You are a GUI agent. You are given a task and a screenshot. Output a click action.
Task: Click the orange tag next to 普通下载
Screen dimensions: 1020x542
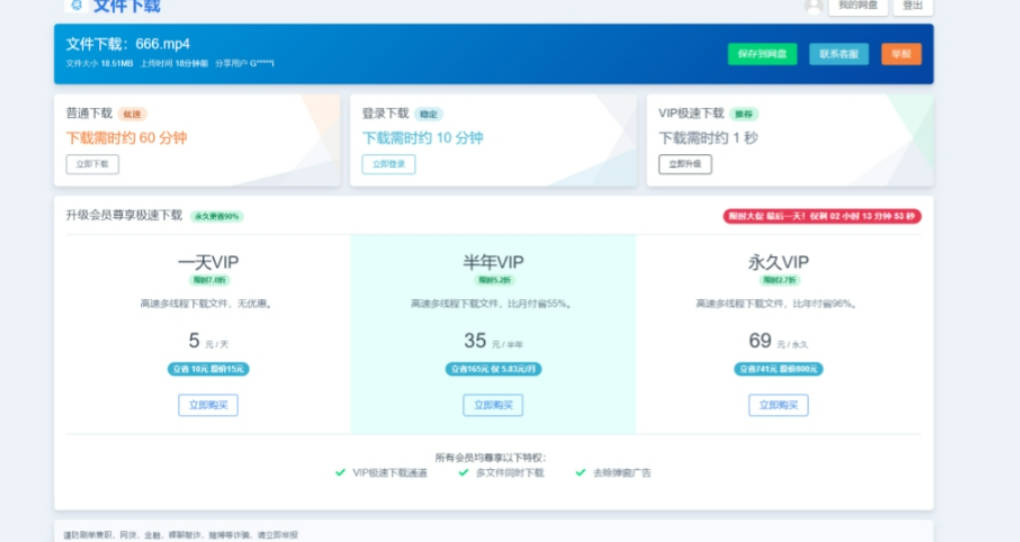pos(132,114)
